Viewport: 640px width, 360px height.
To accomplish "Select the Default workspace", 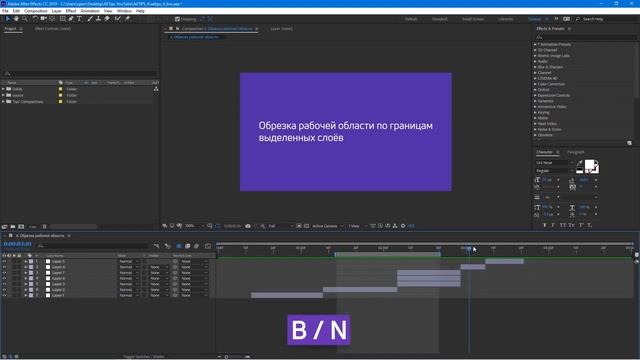I will tap(411, 19).
